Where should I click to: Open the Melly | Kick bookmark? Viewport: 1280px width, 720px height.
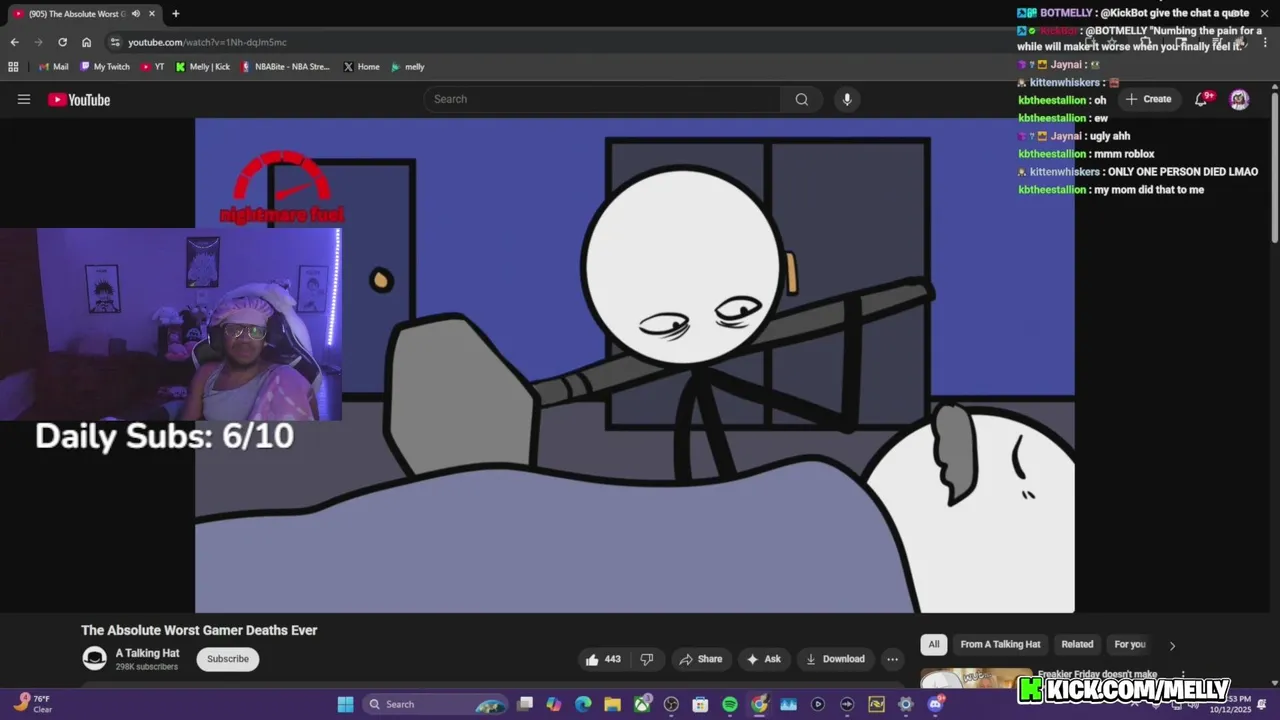(x=203, y=67)
